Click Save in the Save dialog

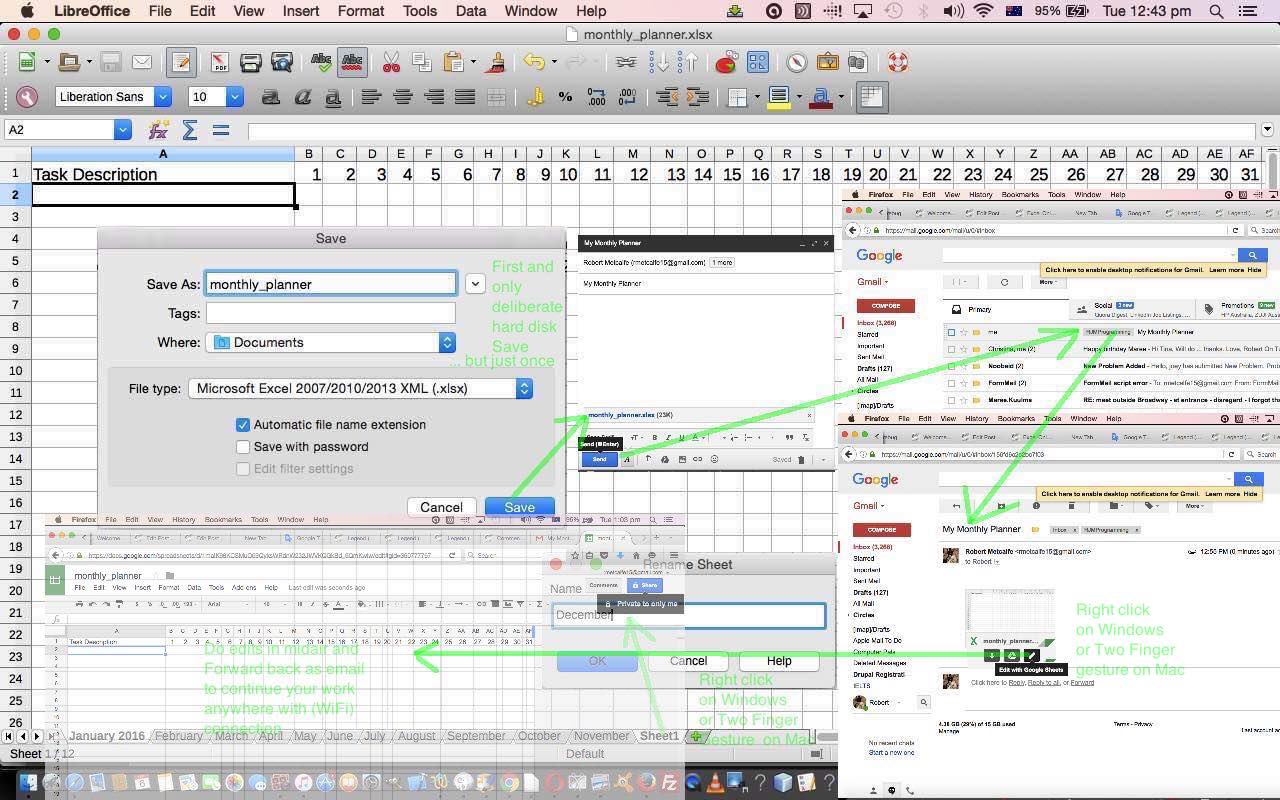coord(519,507)
